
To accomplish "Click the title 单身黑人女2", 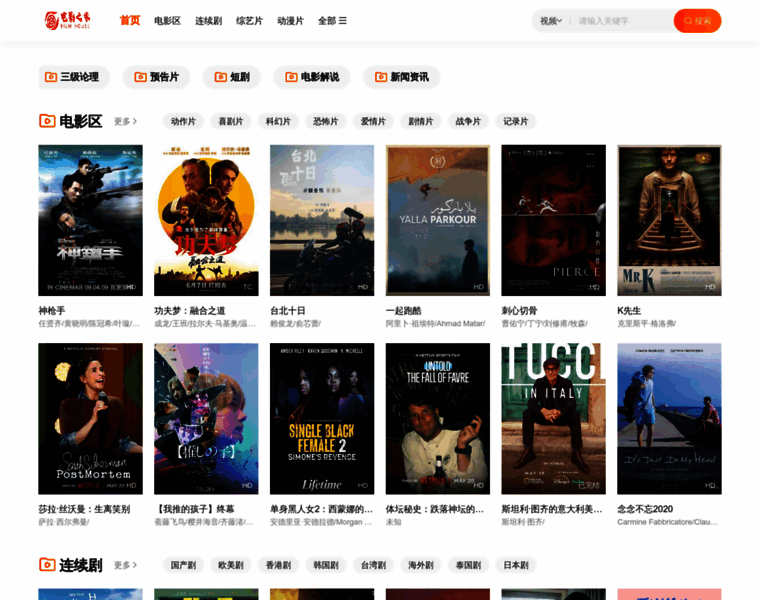I will 321,509.
